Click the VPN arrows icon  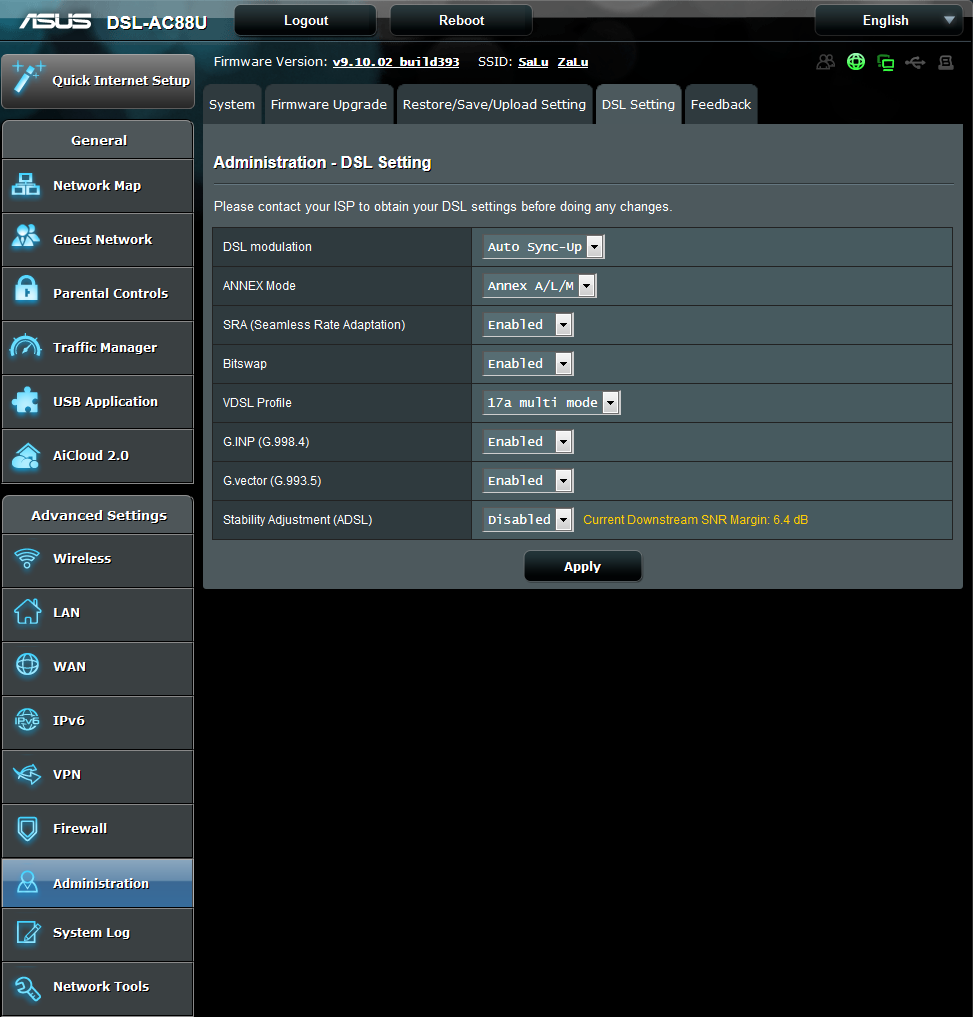pyautogui.click(x=27, y=774)
